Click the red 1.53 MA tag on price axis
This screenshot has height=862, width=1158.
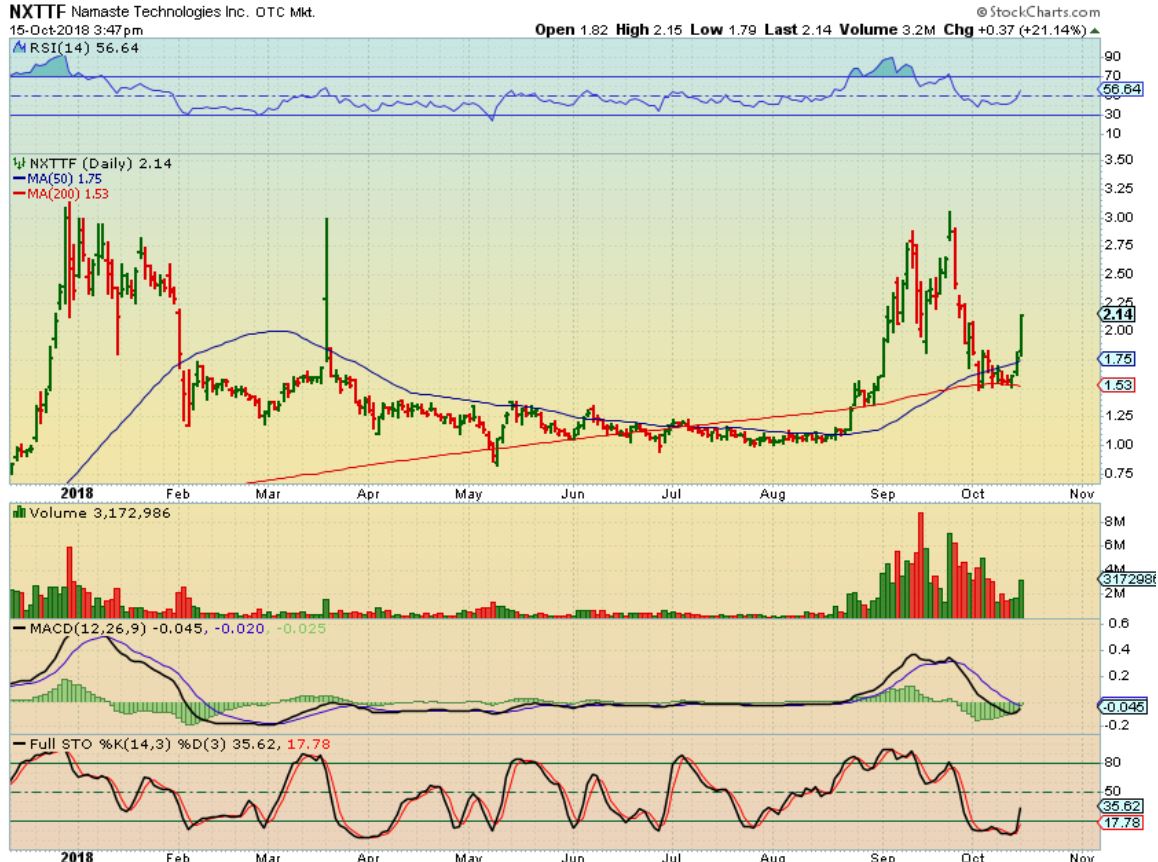pos(1117,385)
